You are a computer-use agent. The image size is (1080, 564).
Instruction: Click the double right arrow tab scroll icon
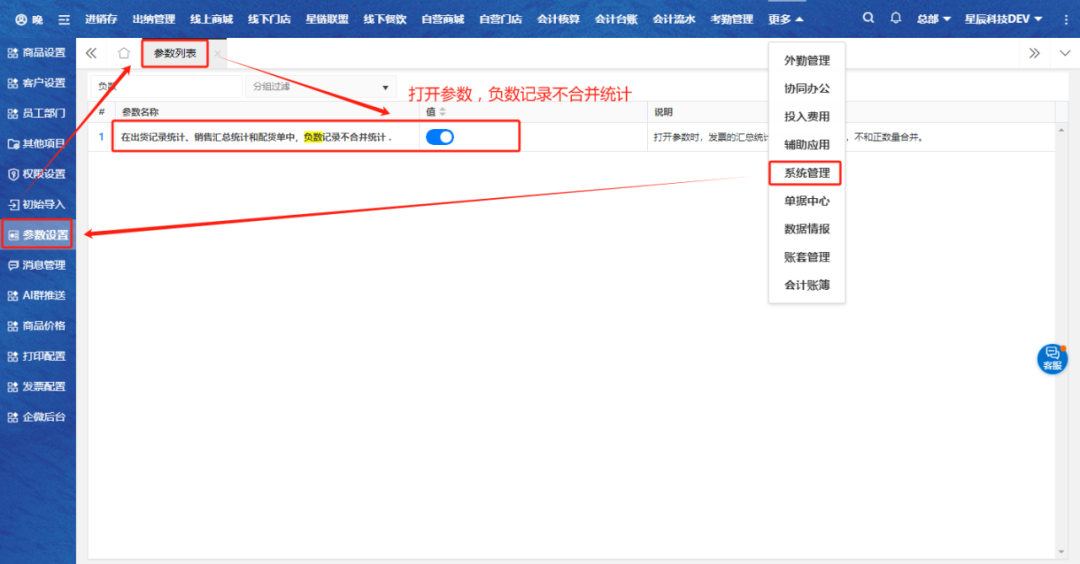(1034, 53)
